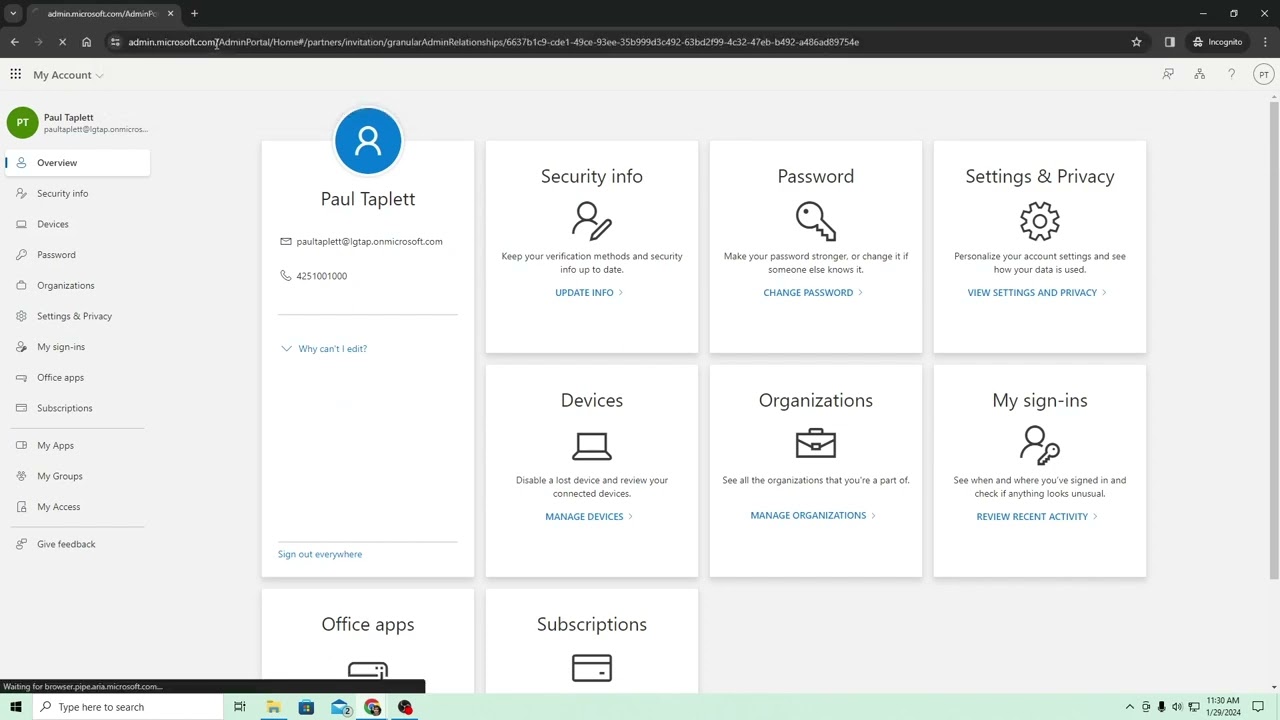View site information icon in address bar
1280x720 pixels.
click(116, 42)
